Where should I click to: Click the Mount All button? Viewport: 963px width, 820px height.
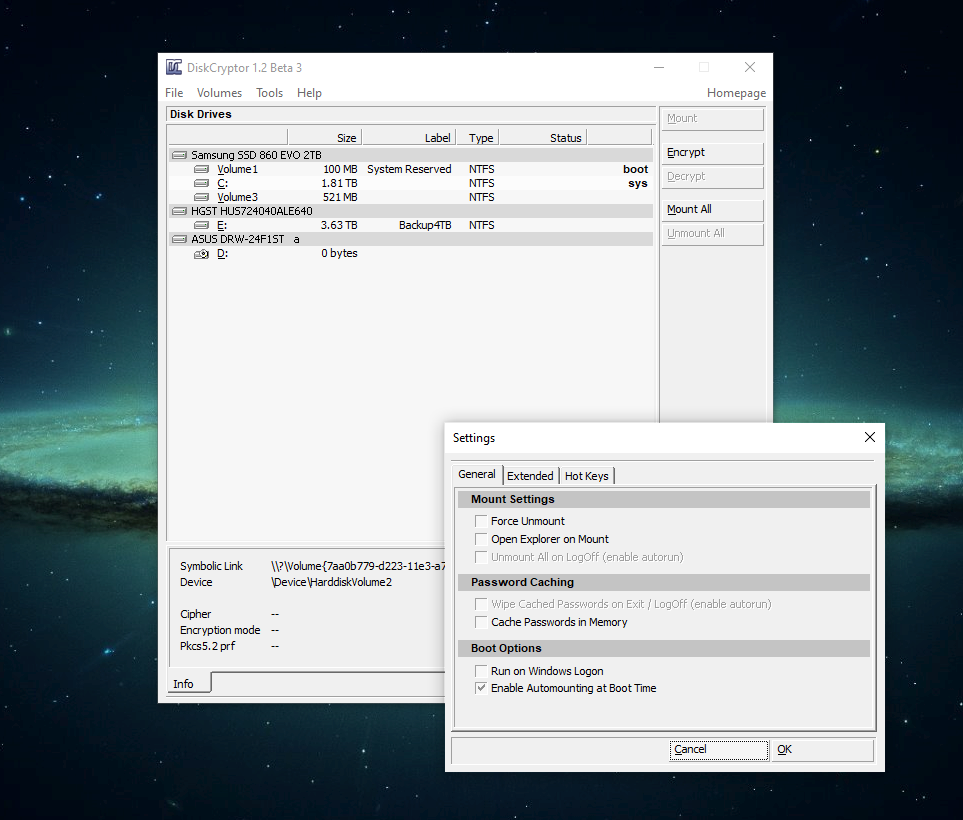click(712, 210)
